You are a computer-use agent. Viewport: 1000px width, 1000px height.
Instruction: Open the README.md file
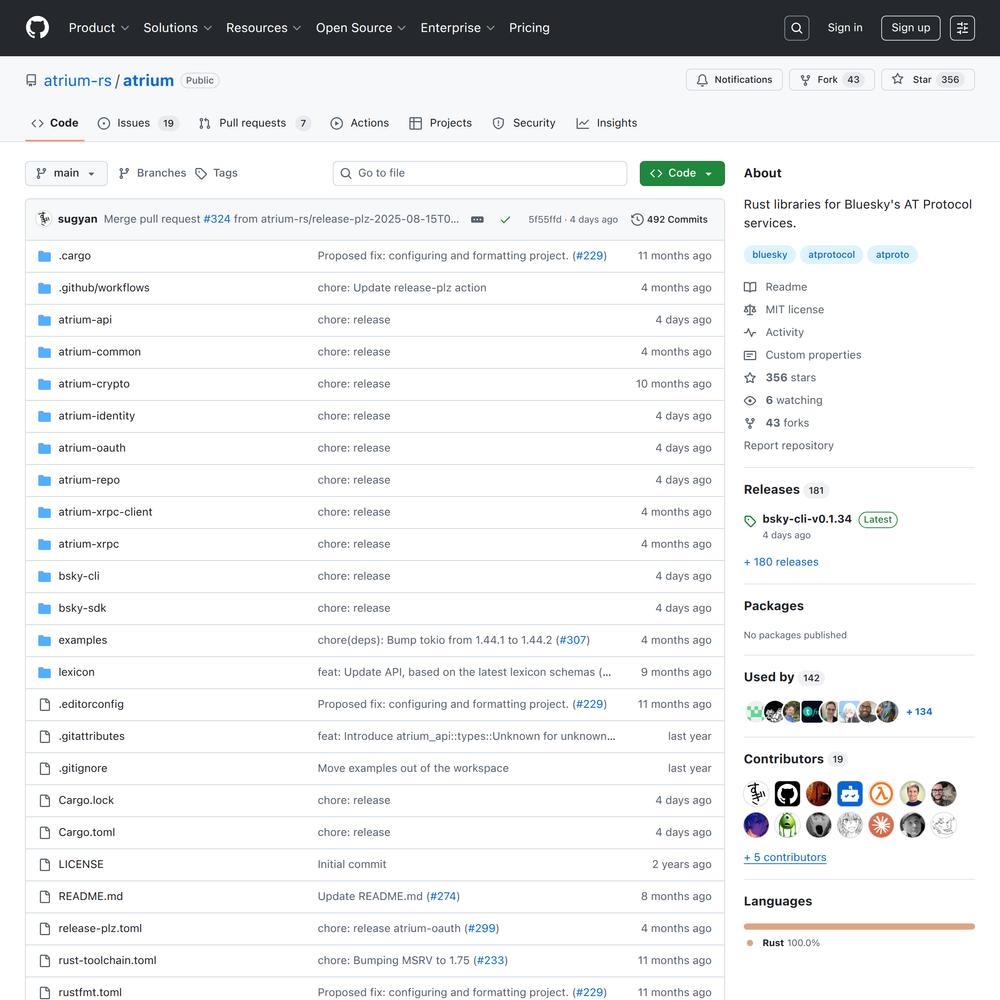tap(91, 897)
